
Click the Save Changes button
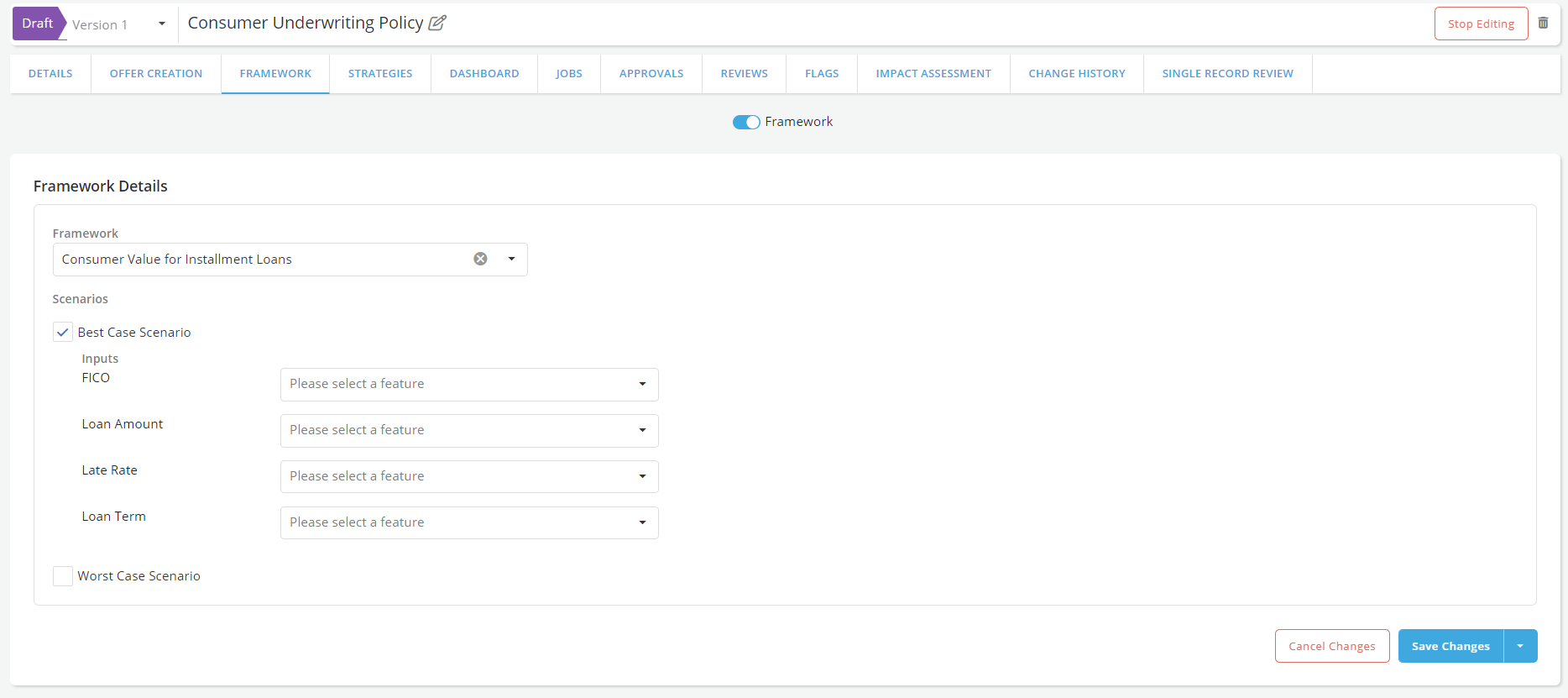[x=1450, y=646]
